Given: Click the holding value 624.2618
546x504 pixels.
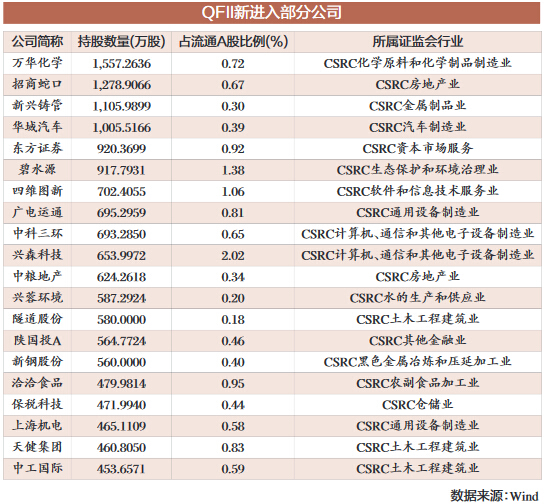Looking at the screenshot, I should click(121, 277).
